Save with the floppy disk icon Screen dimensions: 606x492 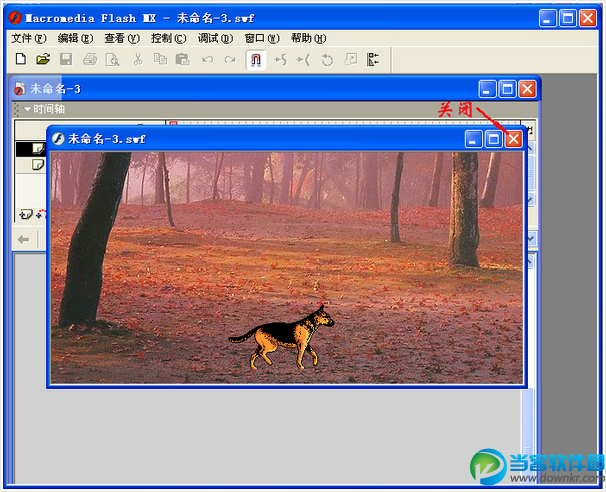click(x=66, y=59)
